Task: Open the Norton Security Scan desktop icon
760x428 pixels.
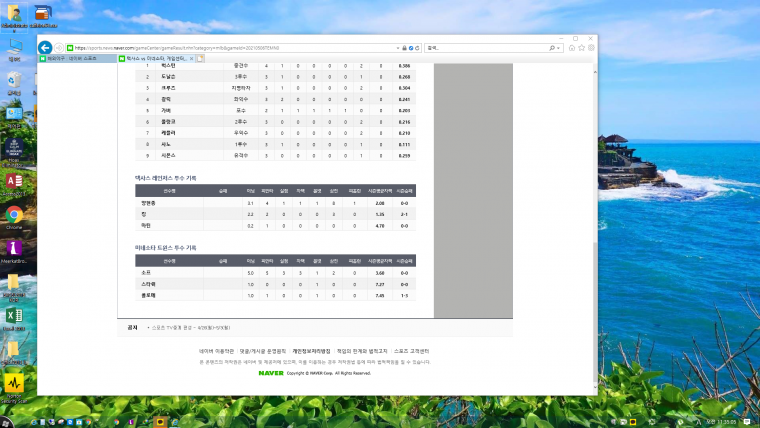Action: click(x=14, y=388)
